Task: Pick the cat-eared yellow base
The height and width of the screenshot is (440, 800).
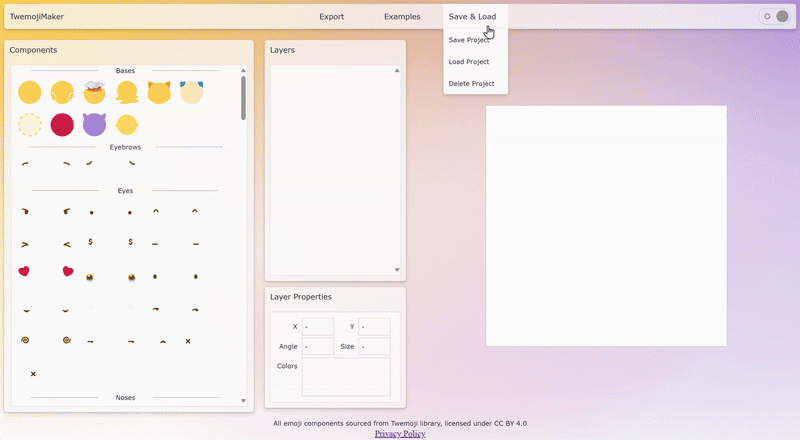Action: coord(158,93)
